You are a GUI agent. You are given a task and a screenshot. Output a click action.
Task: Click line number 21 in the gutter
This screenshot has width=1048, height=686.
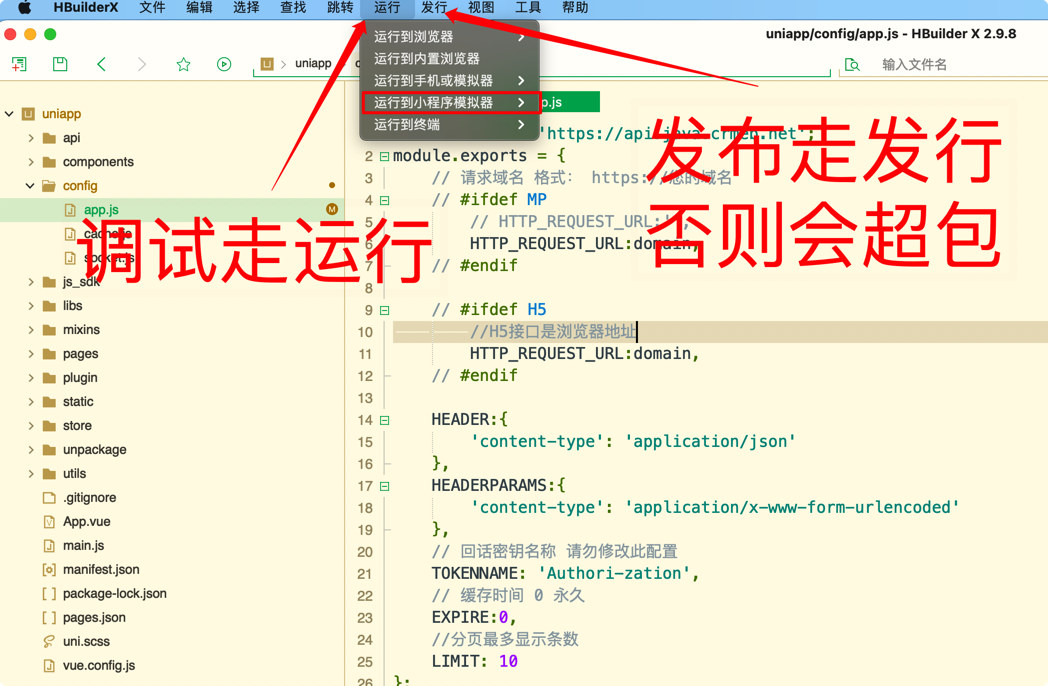coord(364,574)
